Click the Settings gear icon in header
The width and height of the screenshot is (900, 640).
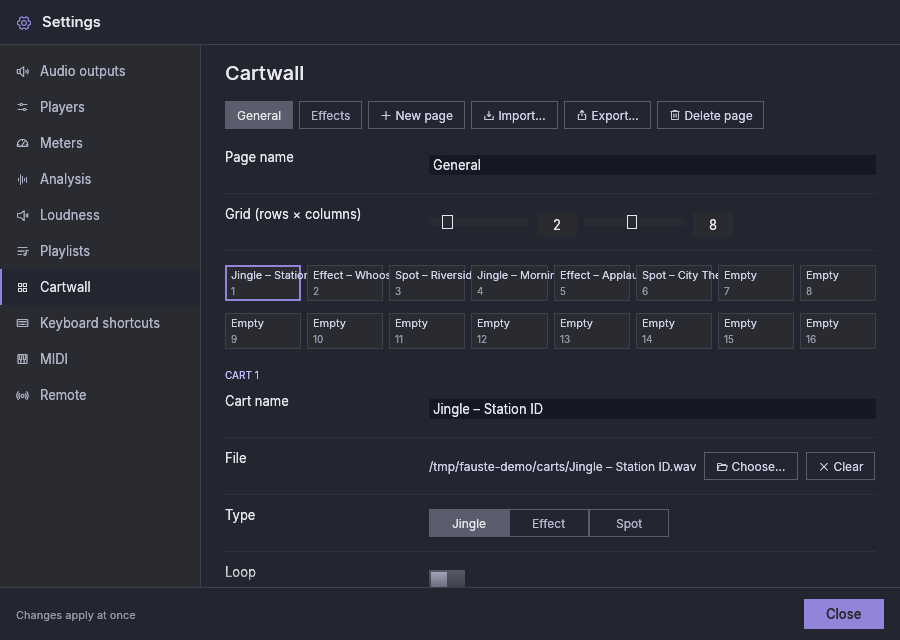point(24,22)
